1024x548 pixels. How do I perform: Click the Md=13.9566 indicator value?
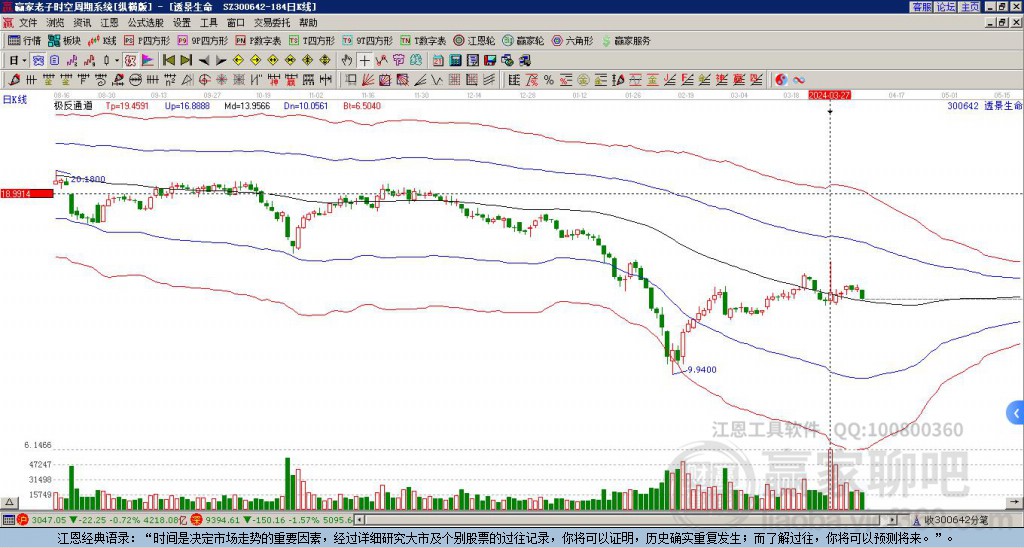click(247, 105)
